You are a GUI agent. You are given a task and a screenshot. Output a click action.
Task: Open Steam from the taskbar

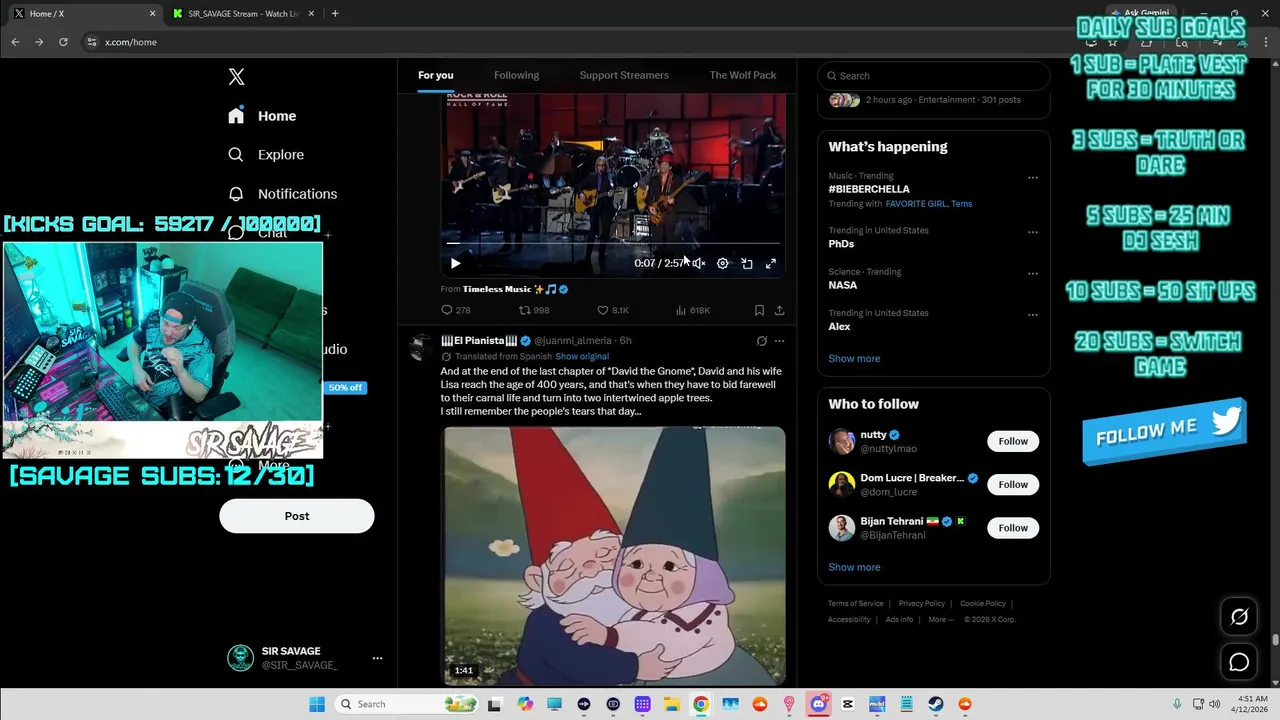(x=936, y=704)
